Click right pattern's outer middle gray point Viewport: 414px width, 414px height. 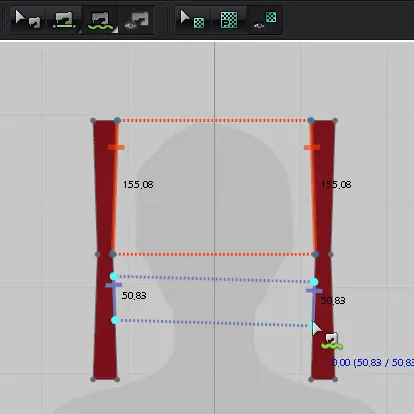tap(331, 254)
